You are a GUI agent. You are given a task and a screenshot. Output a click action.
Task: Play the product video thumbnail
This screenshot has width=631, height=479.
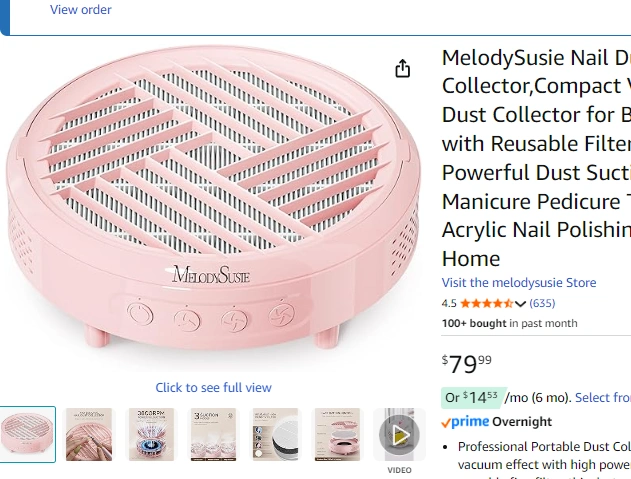coord(399,434)
